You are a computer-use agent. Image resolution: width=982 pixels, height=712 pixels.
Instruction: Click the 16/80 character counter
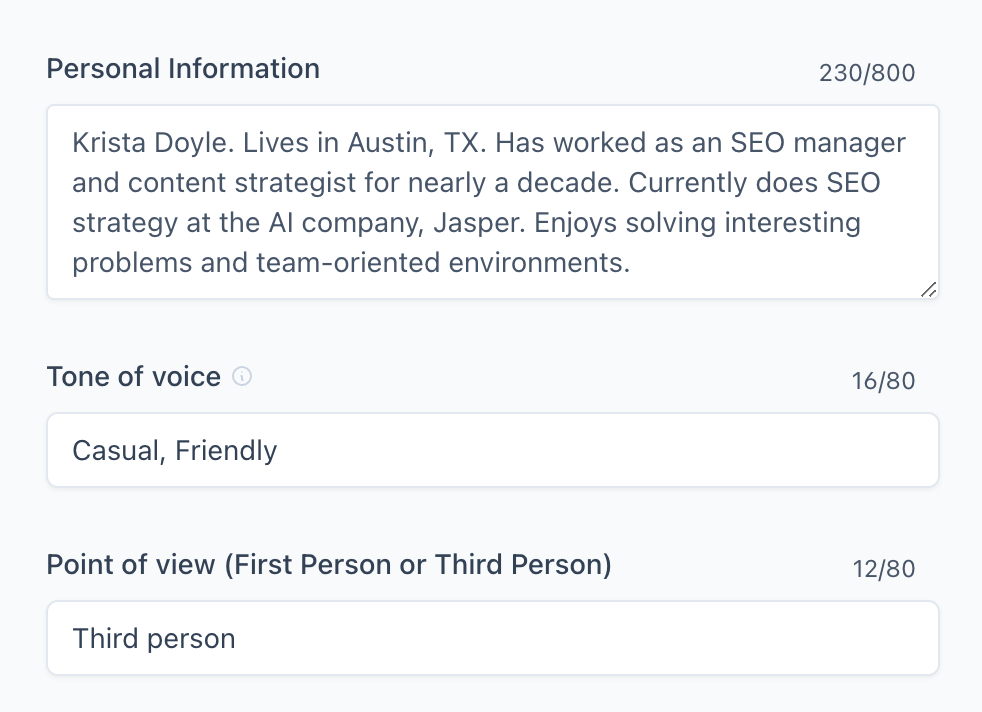883,380
